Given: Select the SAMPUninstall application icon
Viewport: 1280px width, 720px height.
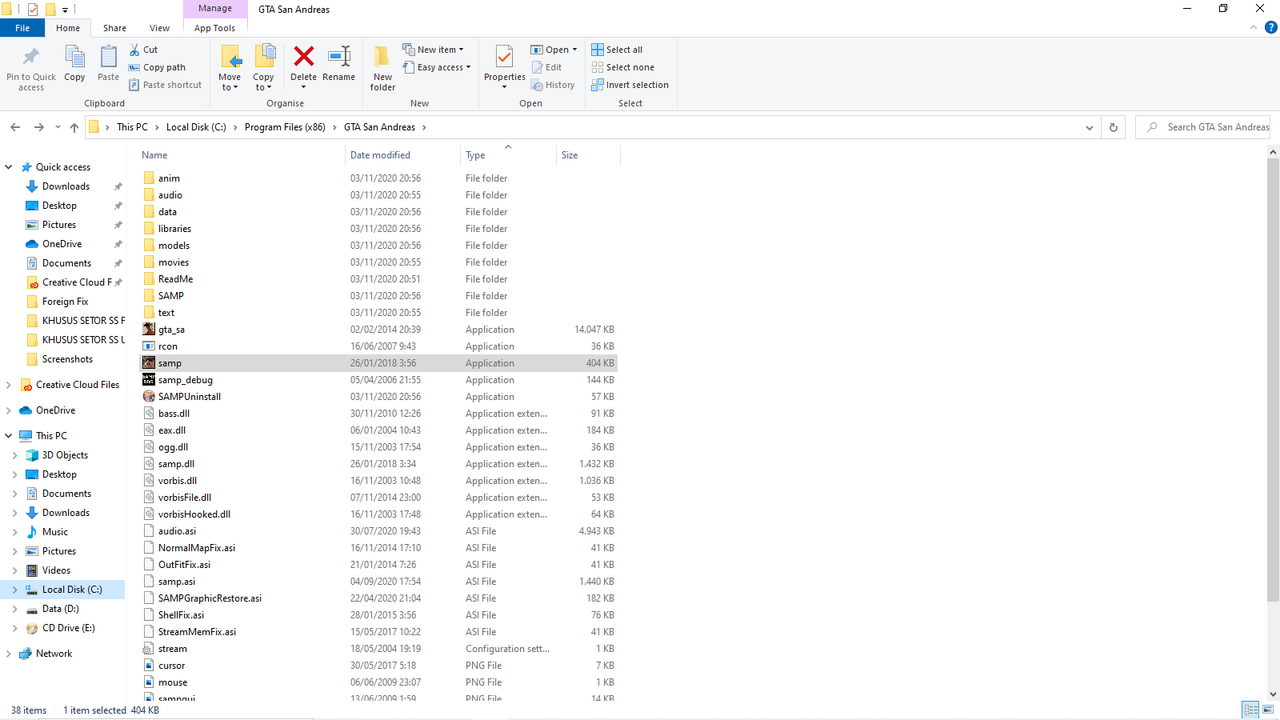Looking at the screenshot, I should point(148,396).
